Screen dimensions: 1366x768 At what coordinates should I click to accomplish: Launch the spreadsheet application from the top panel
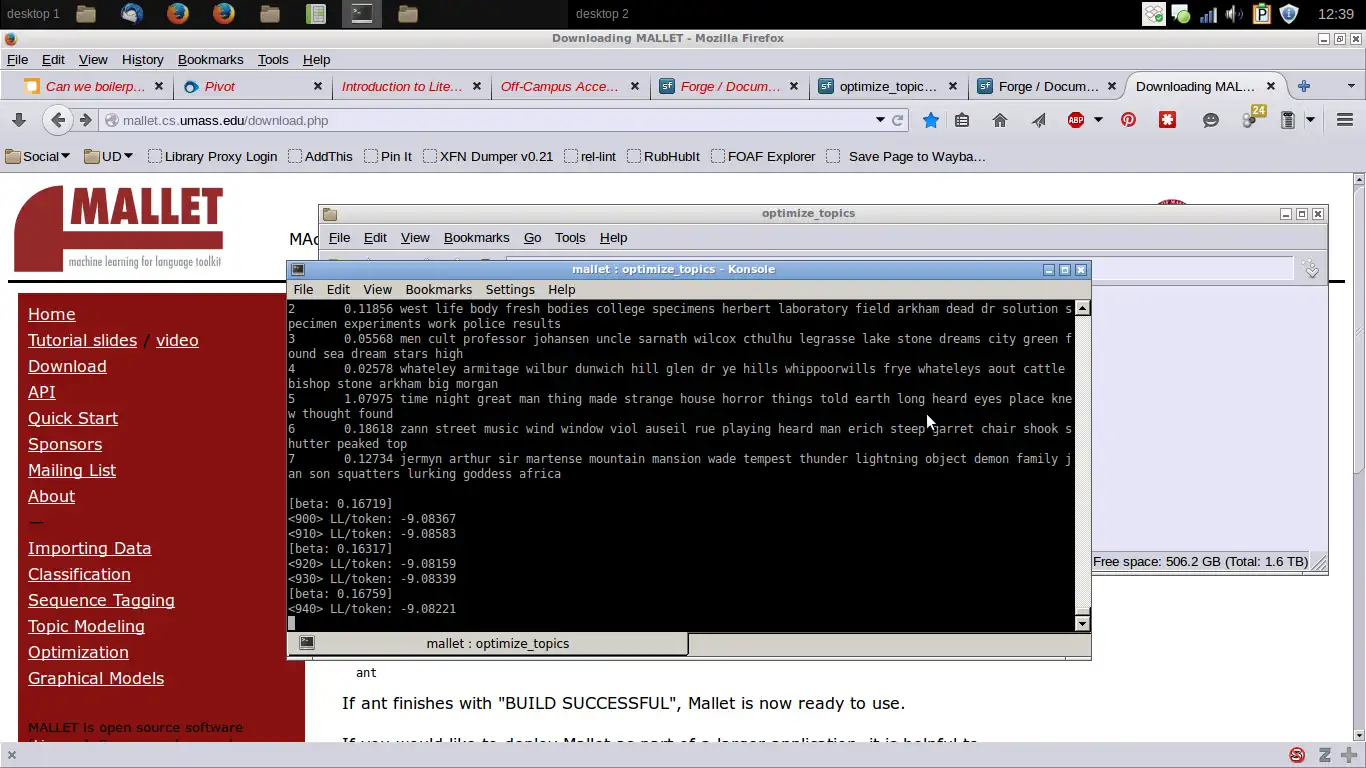315,14
